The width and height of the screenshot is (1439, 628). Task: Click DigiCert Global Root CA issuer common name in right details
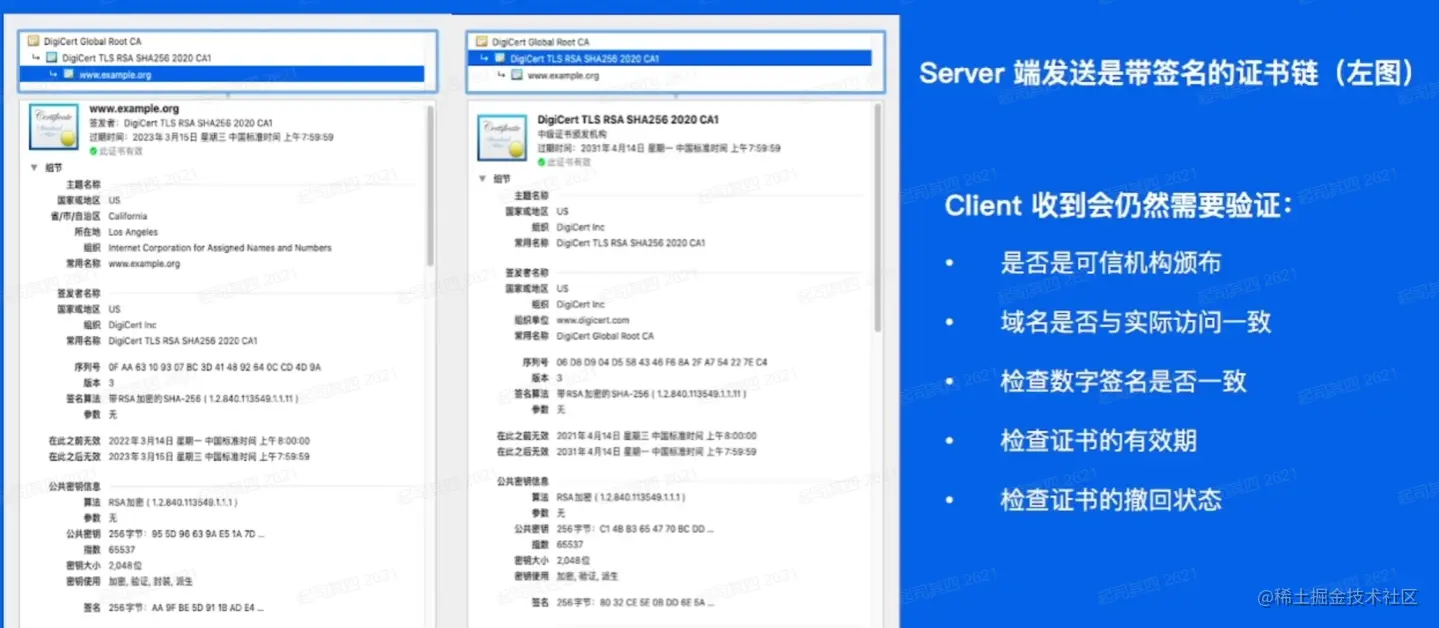click(x=605, y=336)
